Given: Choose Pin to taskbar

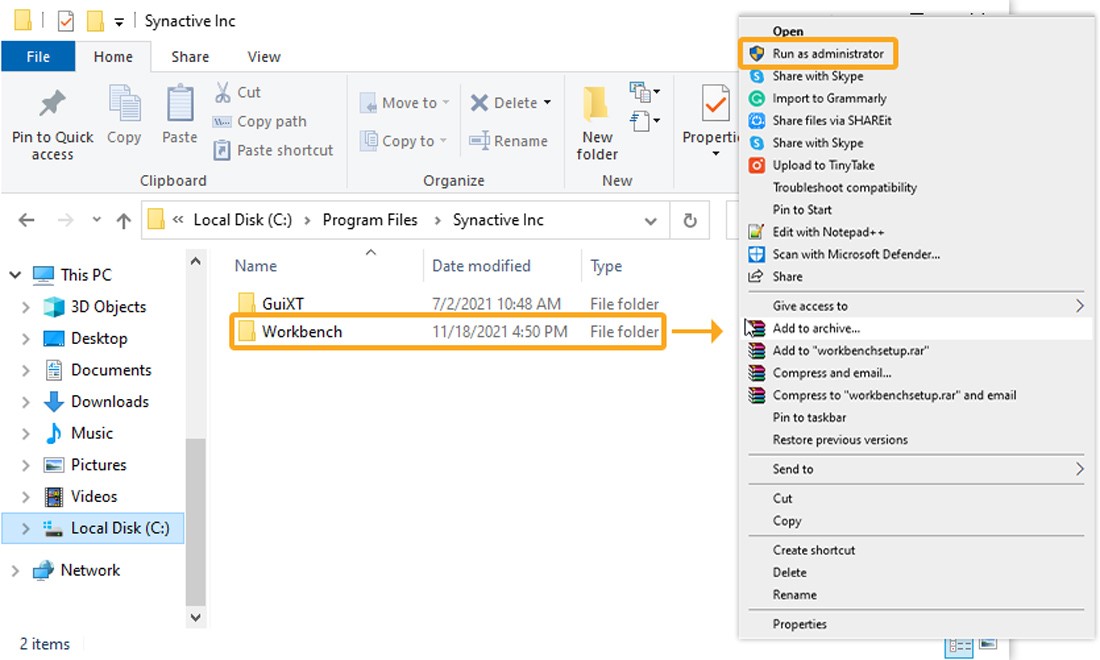Looking at the screenshot, I should pos(809,417).
